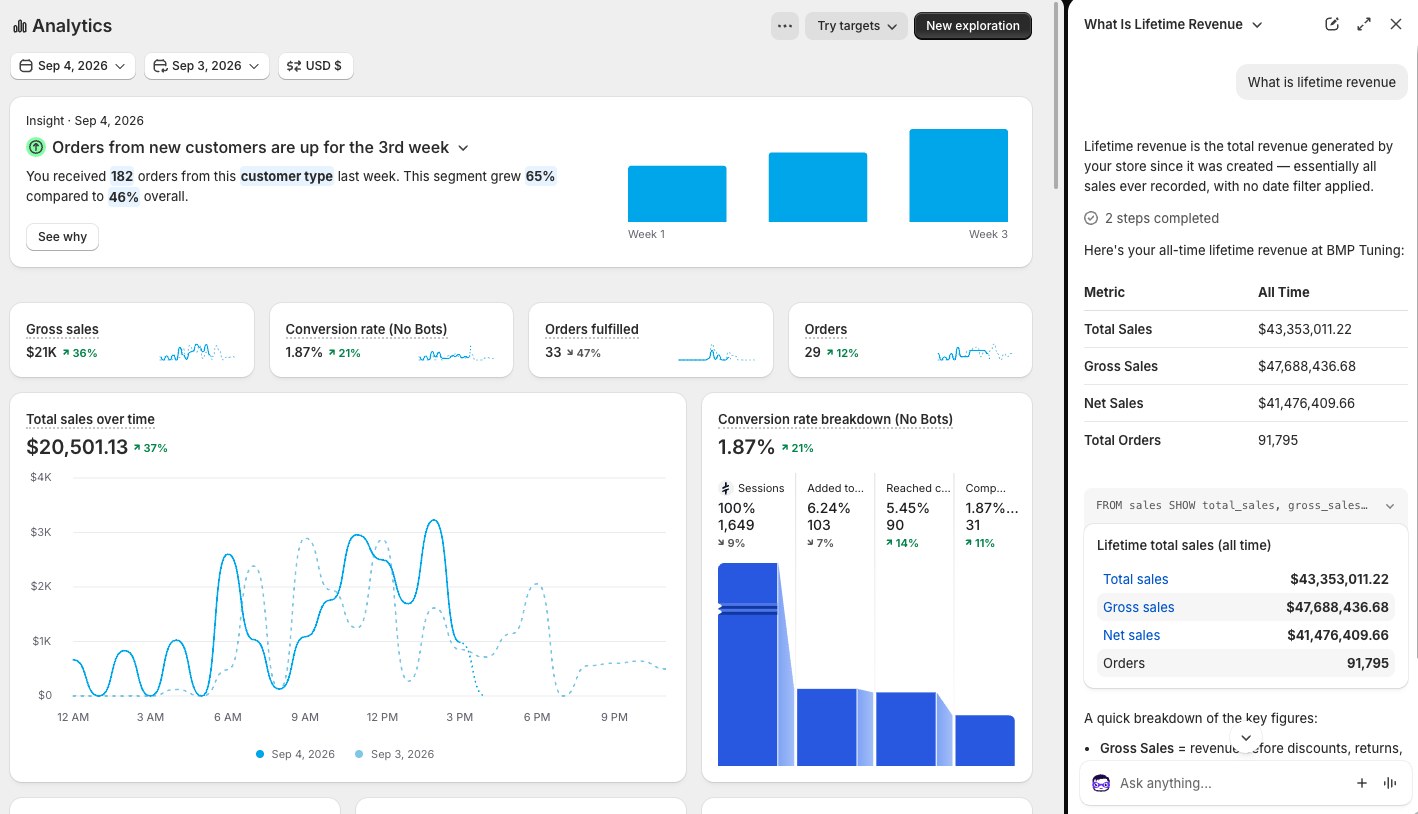Open the Conversion rate (No Bots) card
This screenshot has width=1418, height=814.
coord(391,340)
